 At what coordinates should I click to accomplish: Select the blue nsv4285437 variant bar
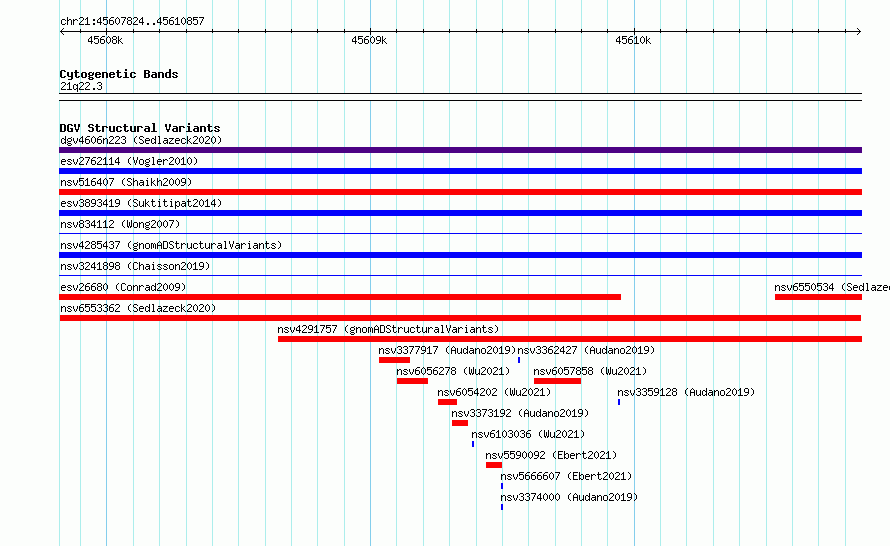(x=460, y=255)
